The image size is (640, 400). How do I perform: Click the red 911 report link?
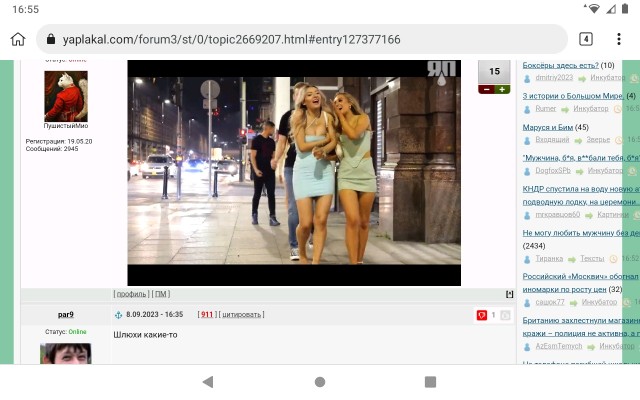(x=207, y=315)
